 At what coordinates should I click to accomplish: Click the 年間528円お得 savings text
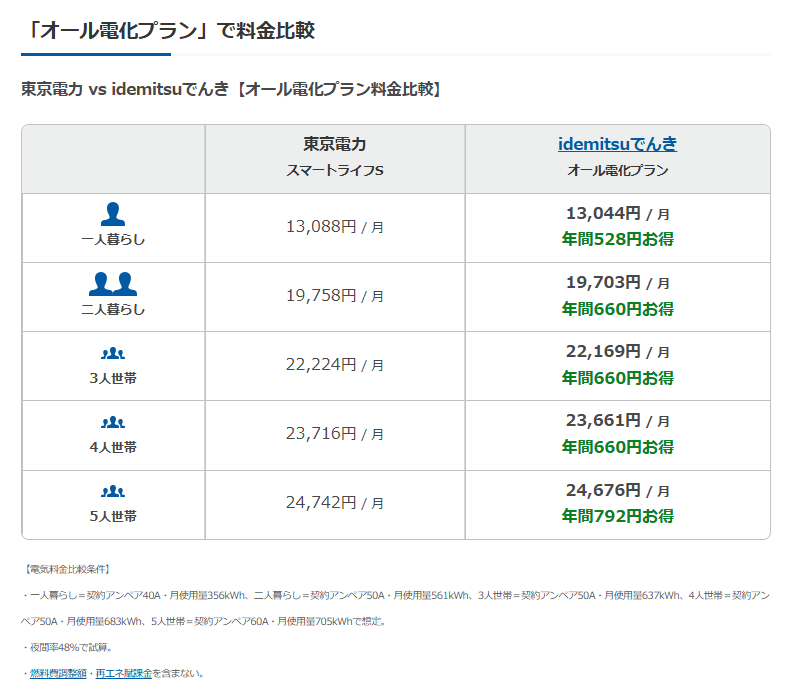(618, 239)
